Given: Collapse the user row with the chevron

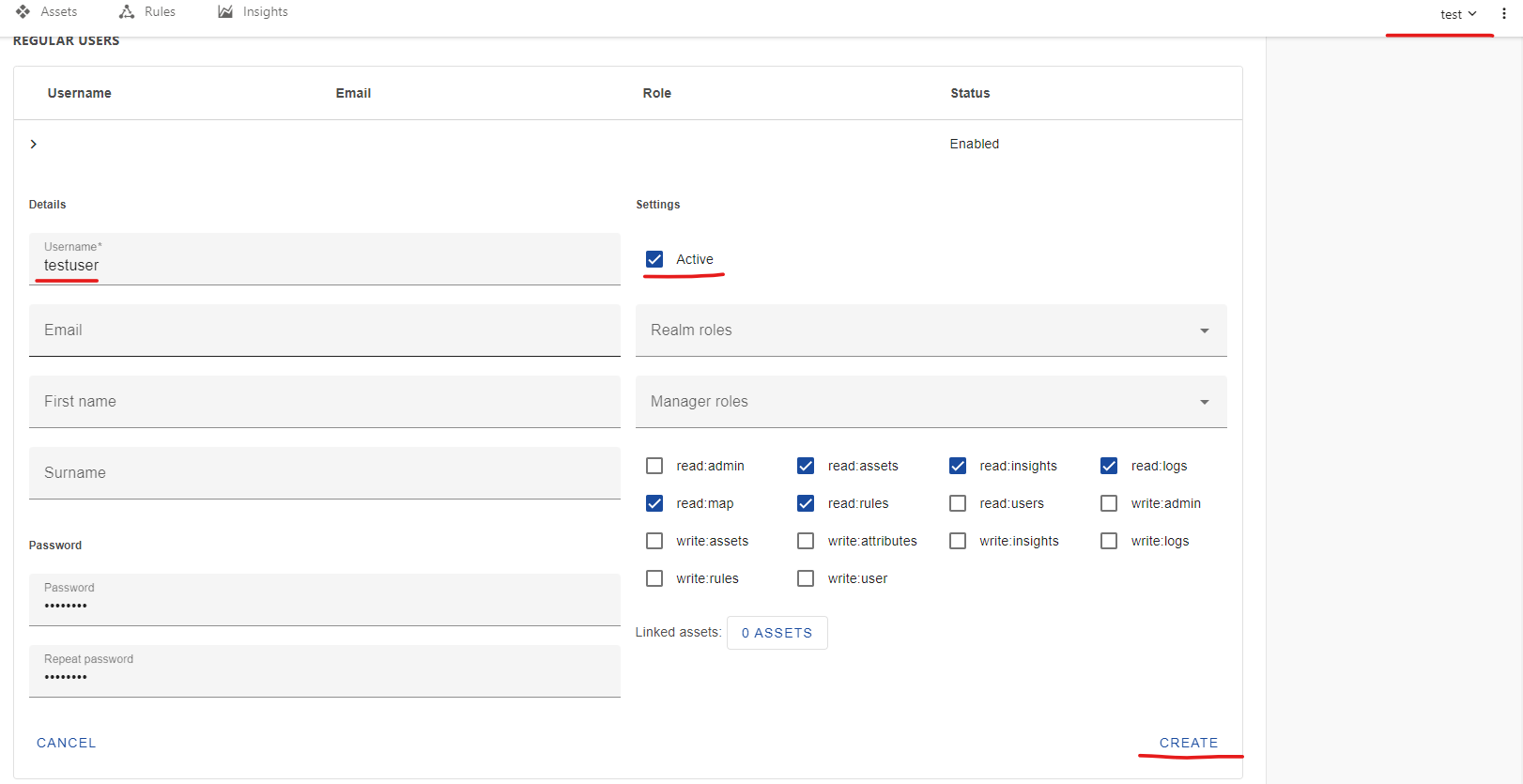Looking at the screenshot, I should tap(34, 144).
